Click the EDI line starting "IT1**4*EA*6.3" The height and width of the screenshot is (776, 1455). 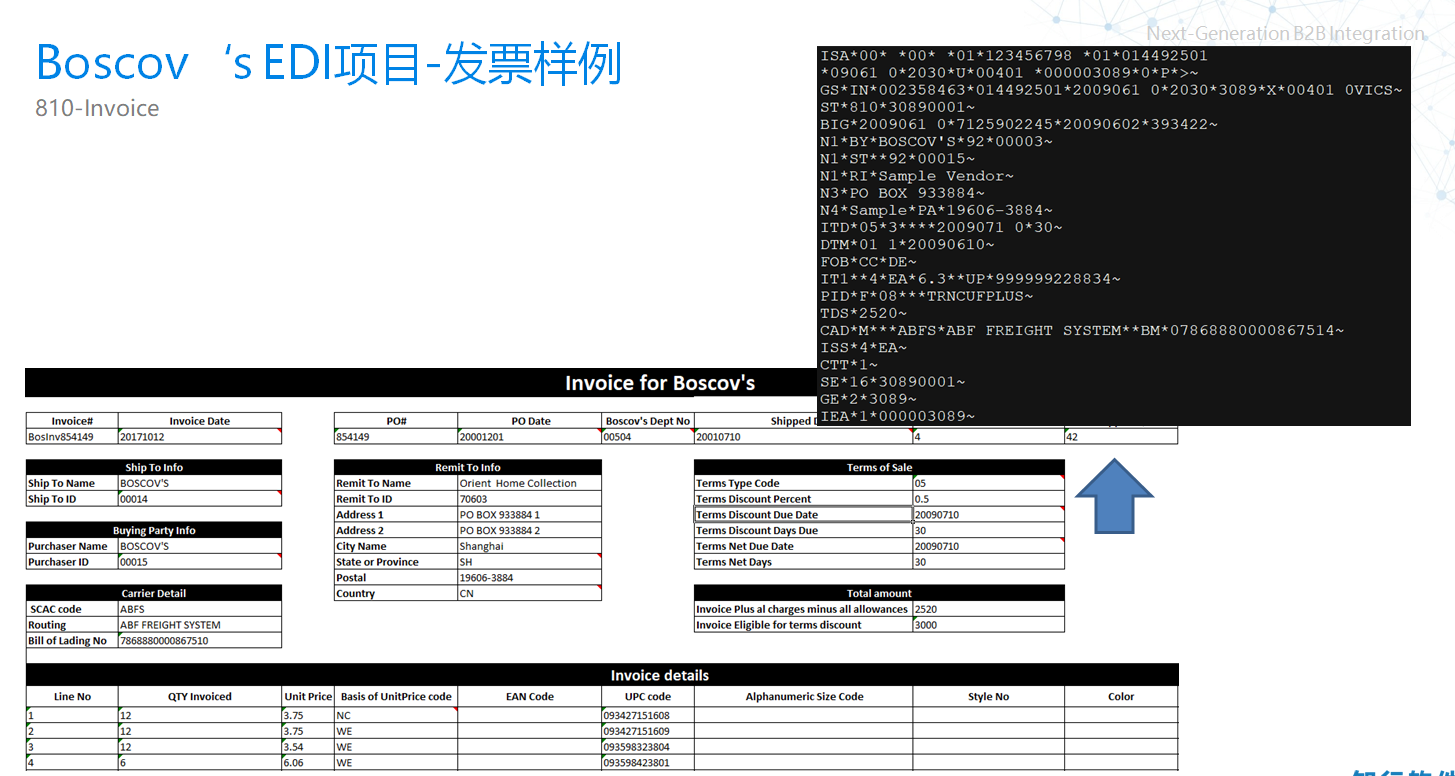pos(970,279)
